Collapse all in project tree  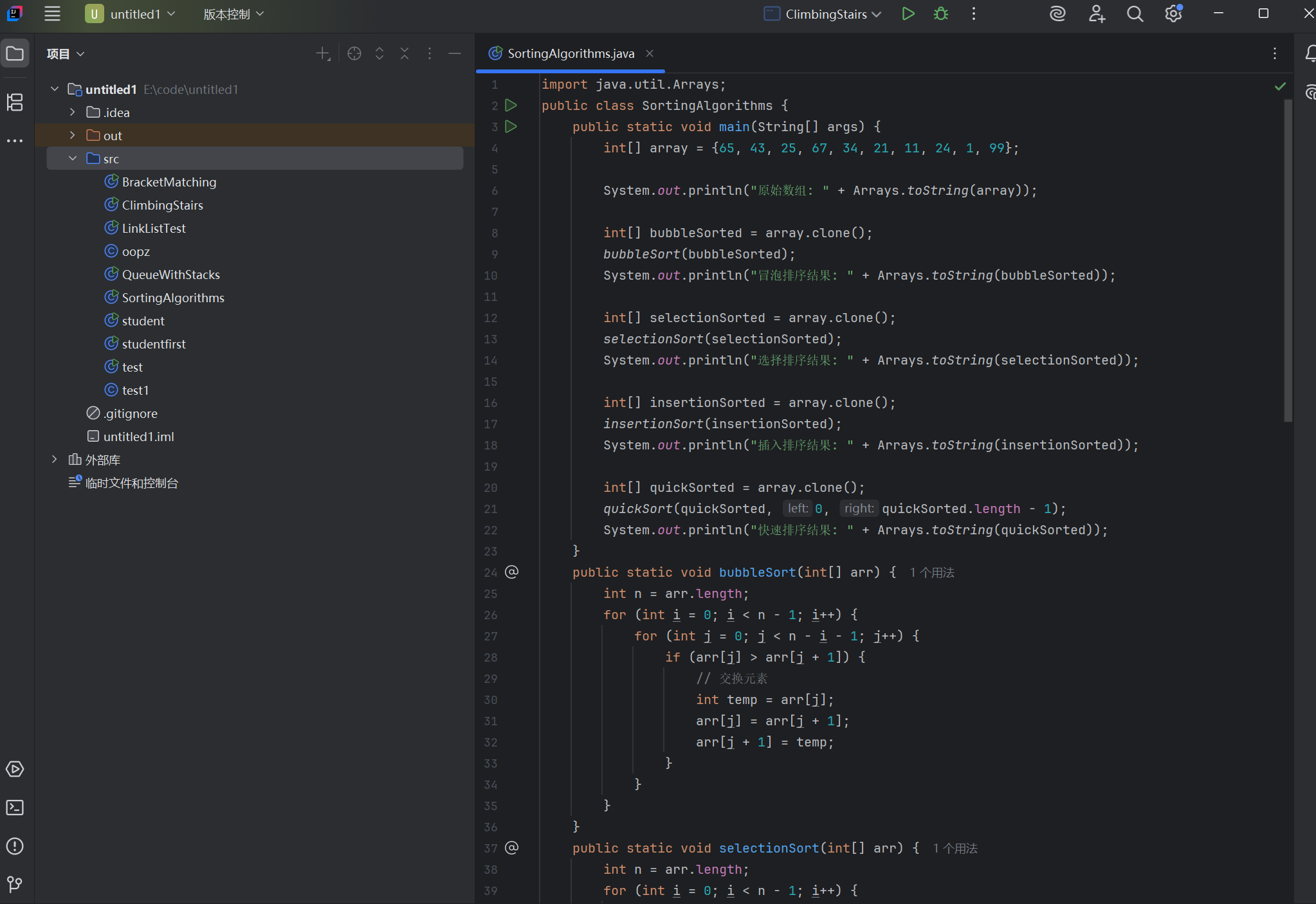click(x=405, y=53)
